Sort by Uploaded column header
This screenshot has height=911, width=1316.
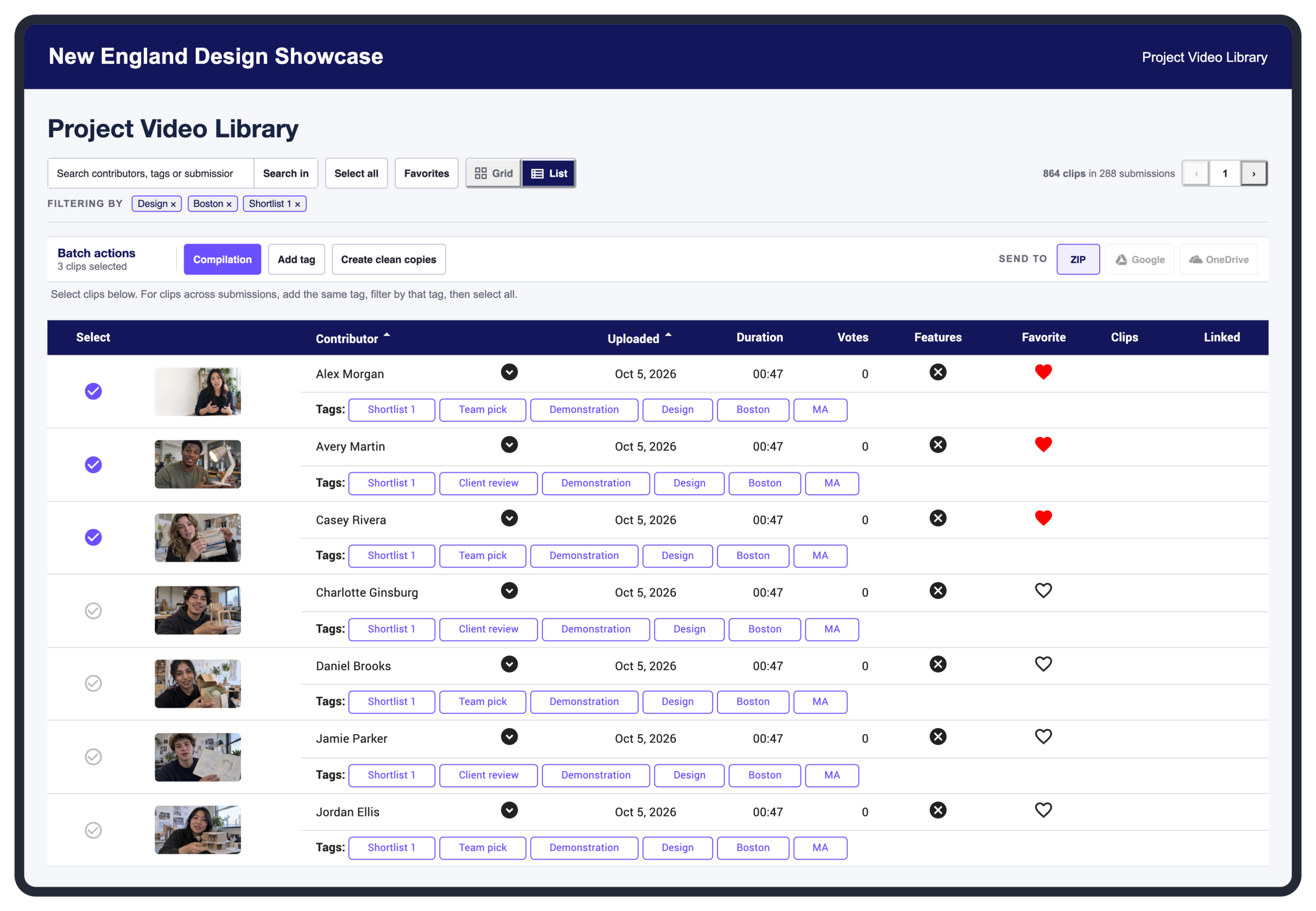[639, 339]
